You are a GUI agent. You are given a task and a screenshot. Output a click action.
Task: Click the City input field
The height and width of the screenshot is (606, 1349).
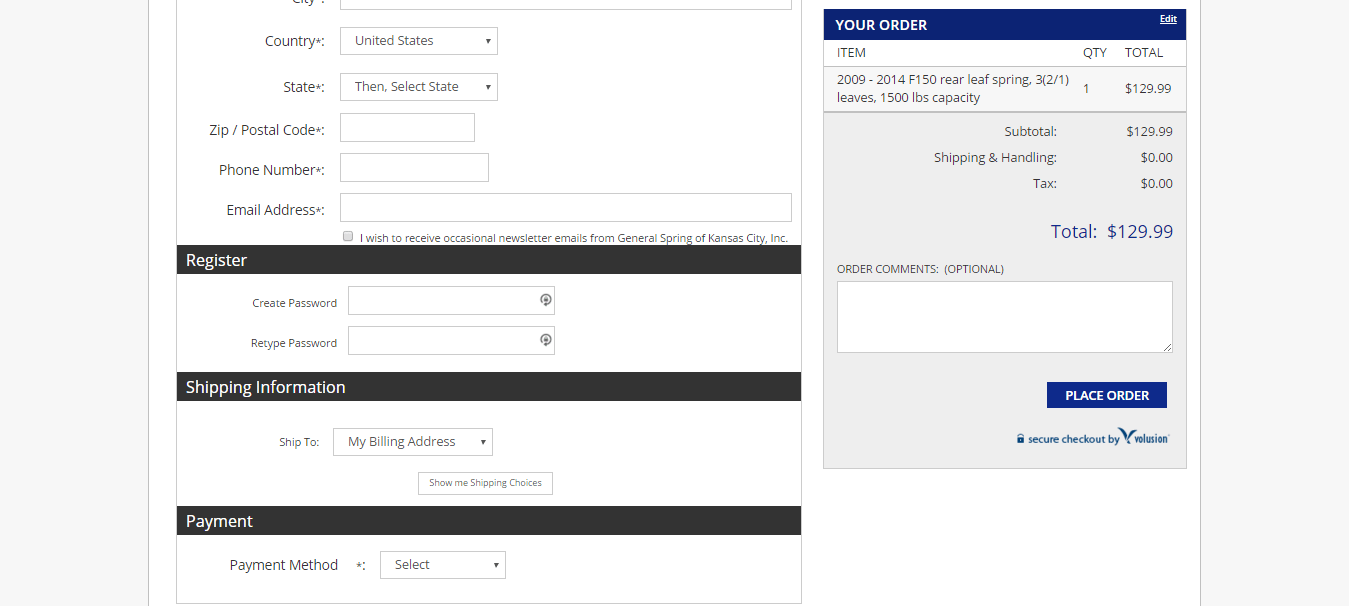(566, 4)
